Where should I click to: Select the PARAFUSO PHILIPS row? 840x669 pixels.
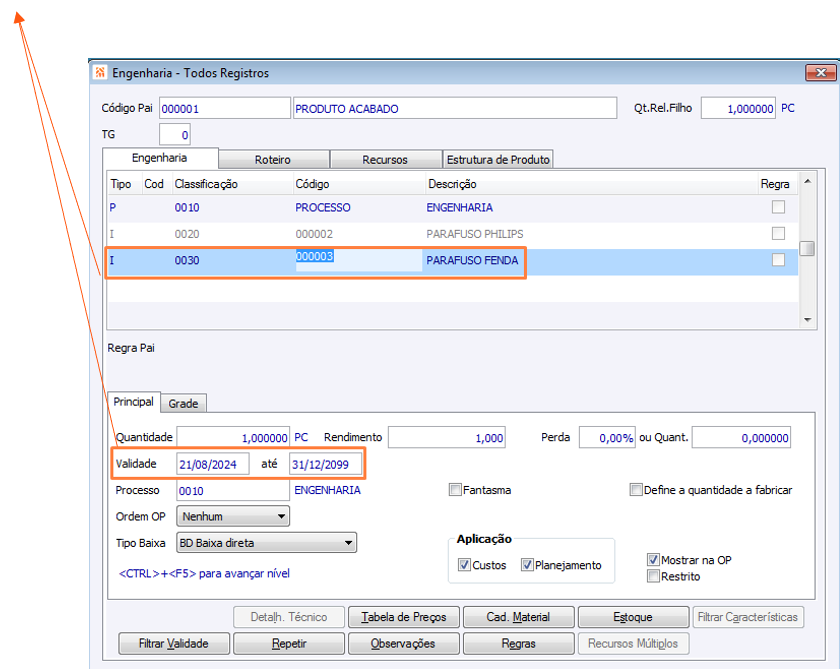(x=453, y=234)
